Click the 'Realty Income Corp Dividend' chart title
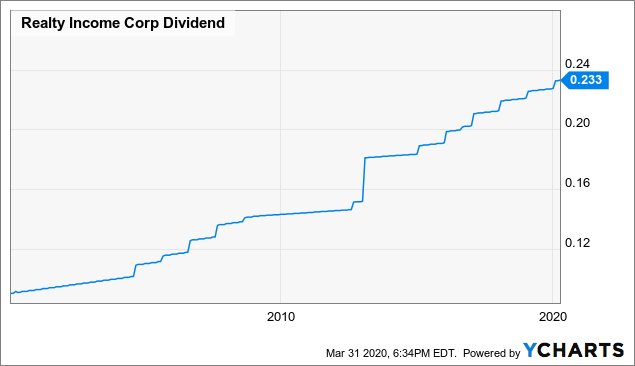The image size is (635, 366). click(123, 23)
